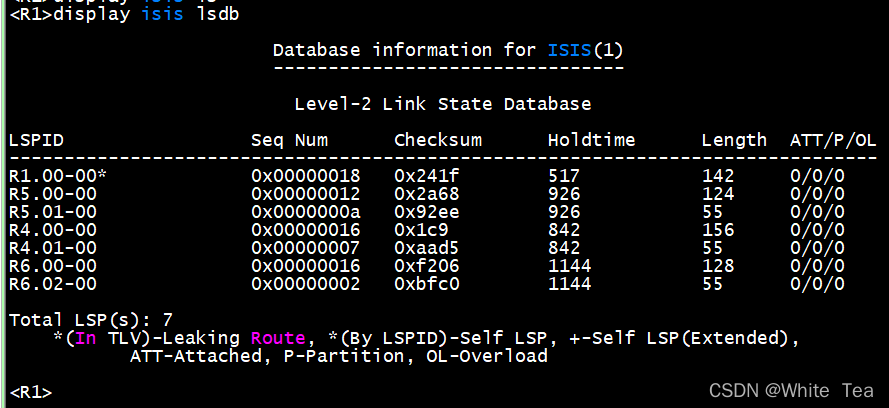Click the empty <R1> prompt at the bottom

(x=30, y=391)
